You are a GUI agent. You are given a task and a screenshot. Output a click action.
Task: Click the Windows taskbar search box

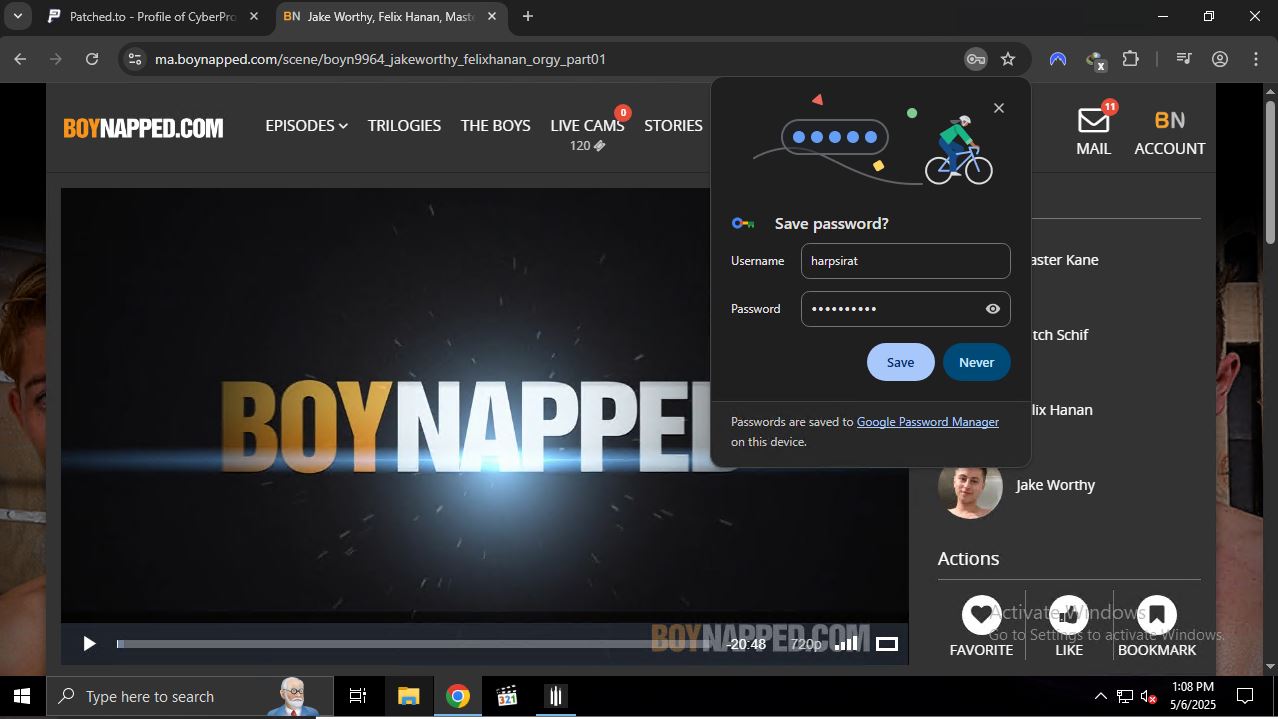coord(190,696)
